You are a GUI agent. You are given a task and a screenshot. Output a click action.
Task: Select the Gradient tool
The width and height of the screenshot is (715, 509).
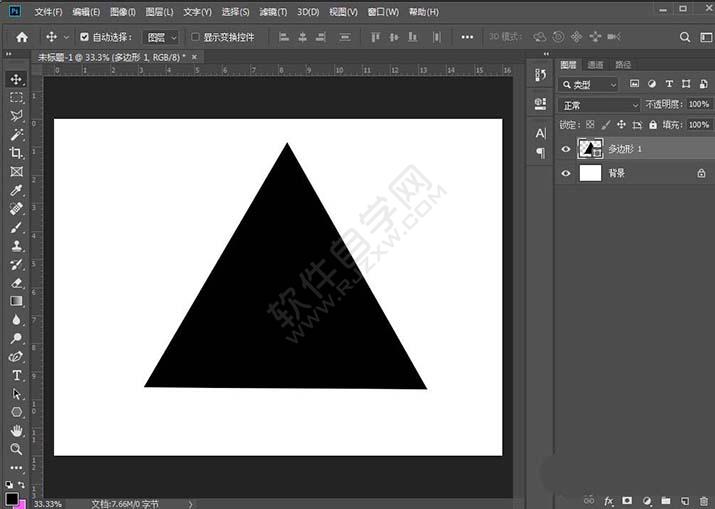click(16, 301)
